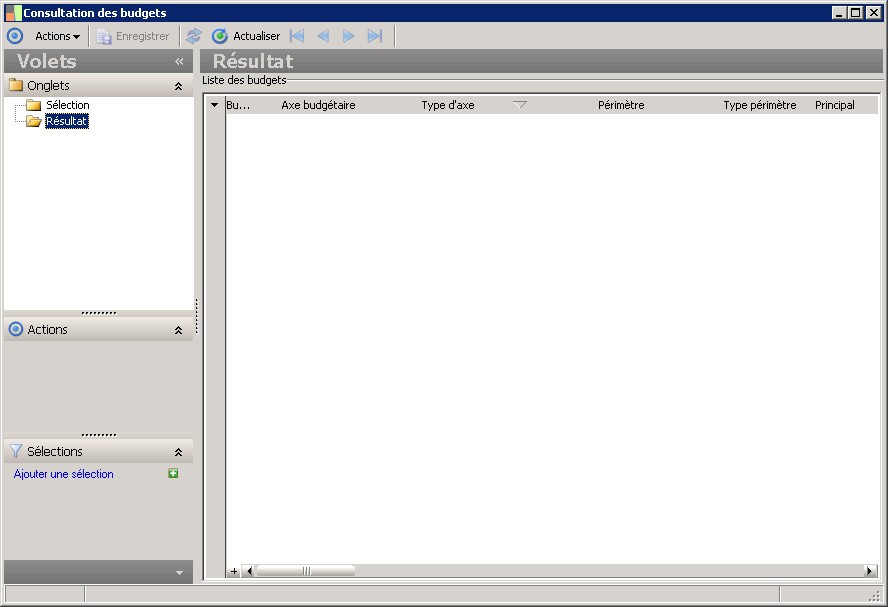Open the grid column selector dropdown arrow
Image resolution: width=888 pixels, height=607 pixels.
click(x=215, y=105)
